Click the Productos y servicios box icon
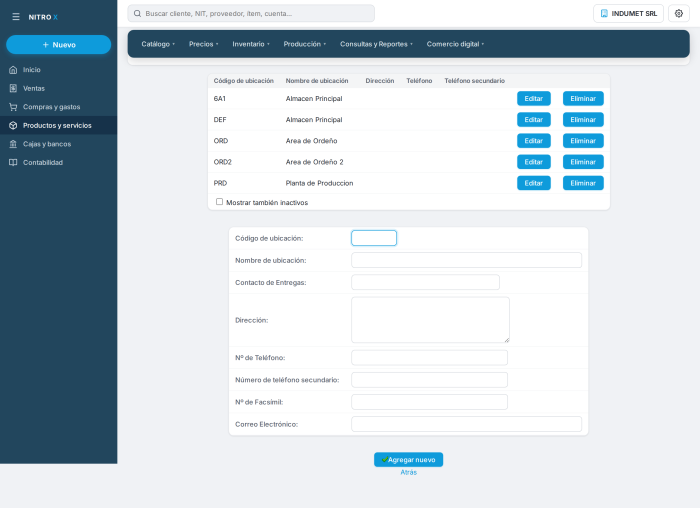The width and height of the screenshot is (700, 508). pos(13,125)
